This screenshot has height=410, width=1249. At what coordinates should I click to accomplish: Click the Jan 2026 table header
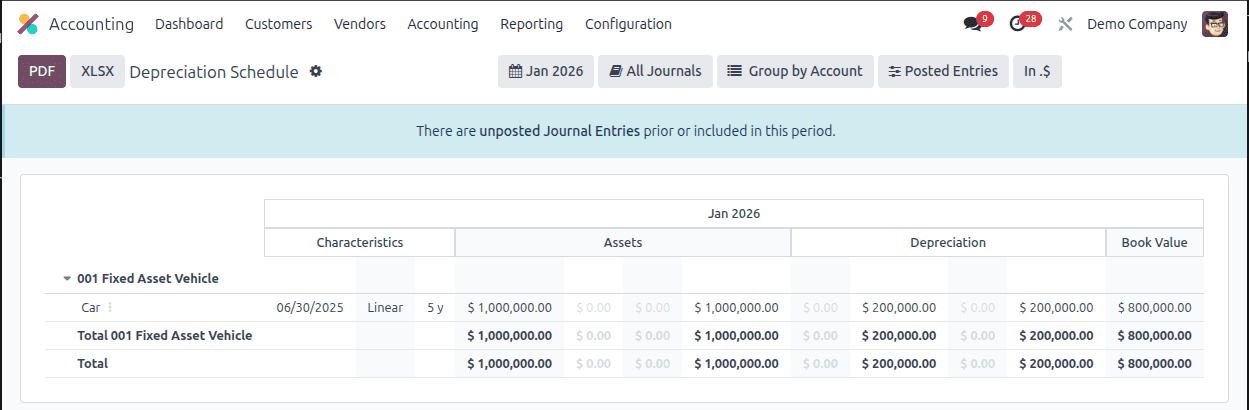(734, 214)
